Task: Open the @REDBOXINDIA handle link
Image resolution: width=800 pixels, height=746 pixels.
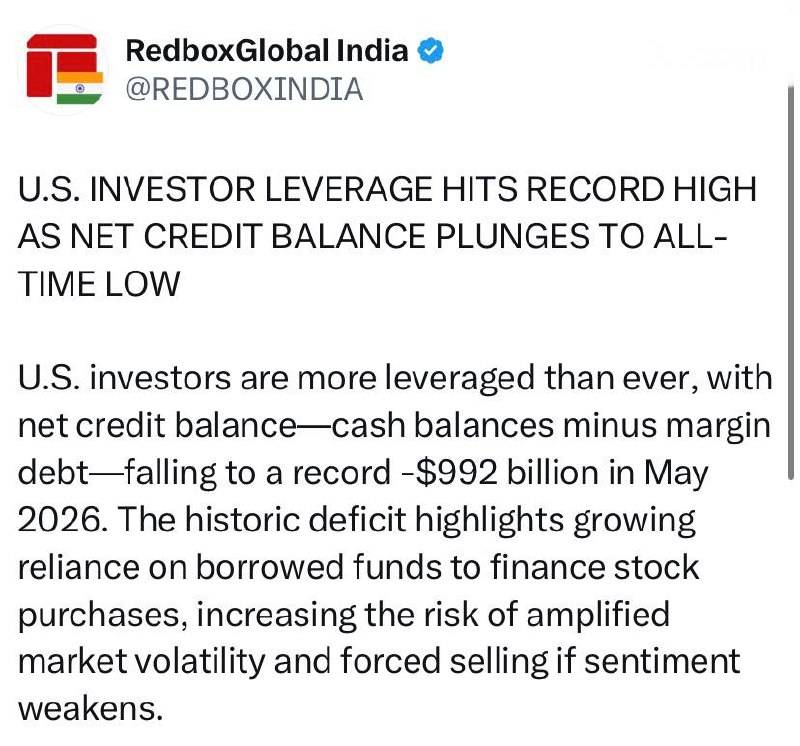Action: tap(244, 89)
